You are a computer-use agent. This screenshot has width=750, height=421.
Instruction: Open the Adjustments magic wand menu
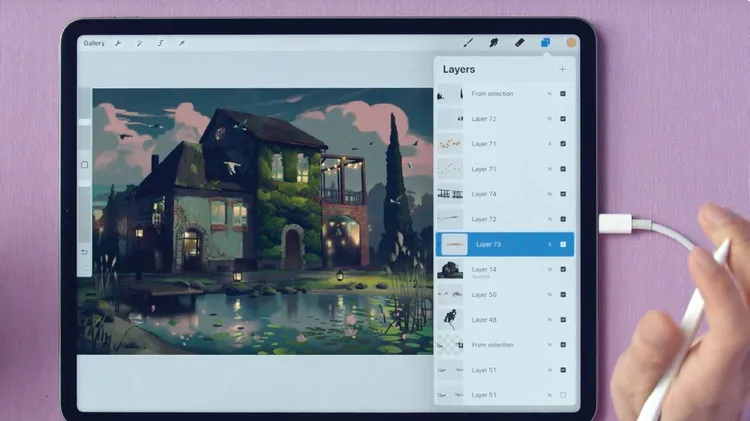coord(139,44)
